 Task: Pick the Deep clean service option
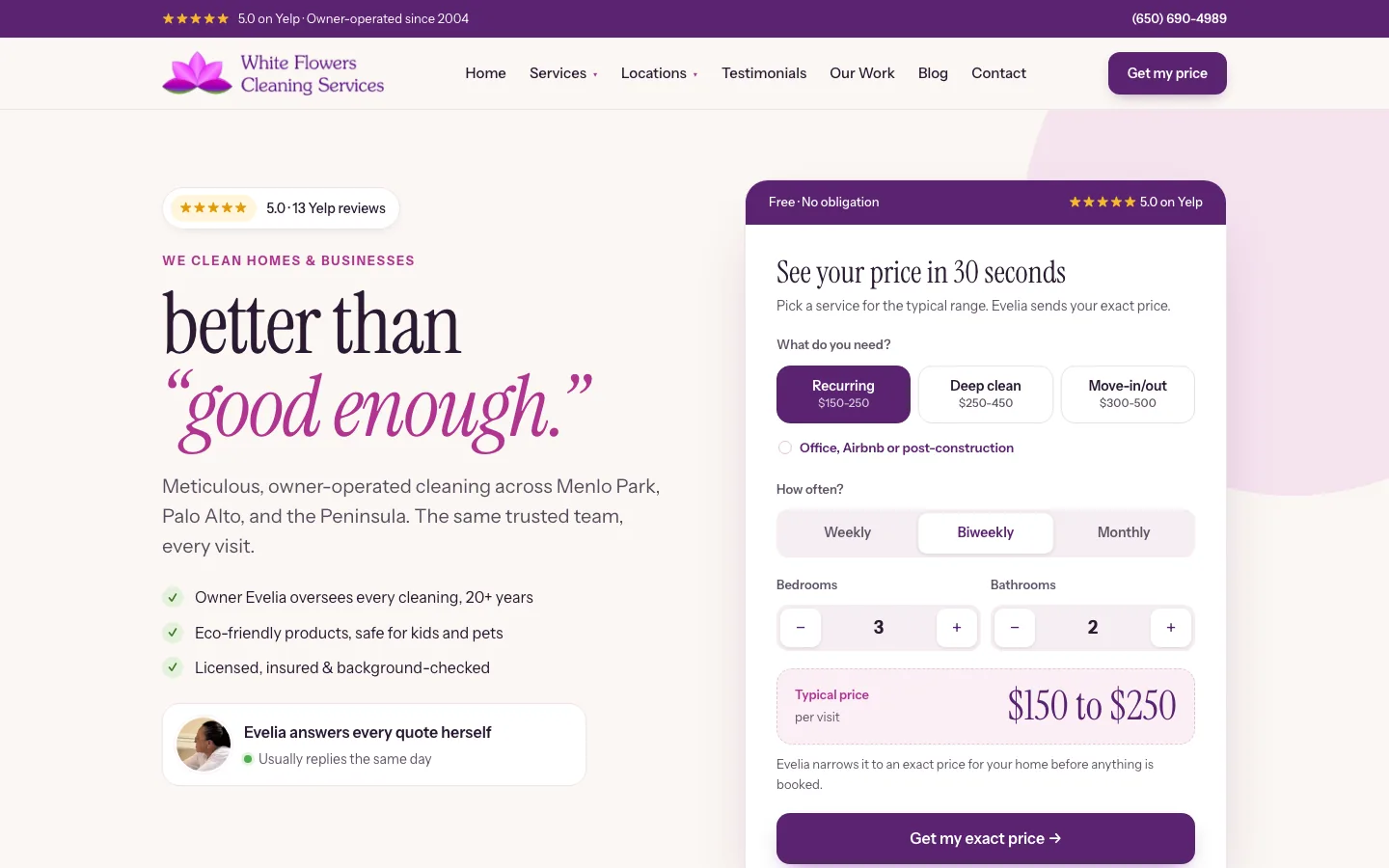[986, 394]
